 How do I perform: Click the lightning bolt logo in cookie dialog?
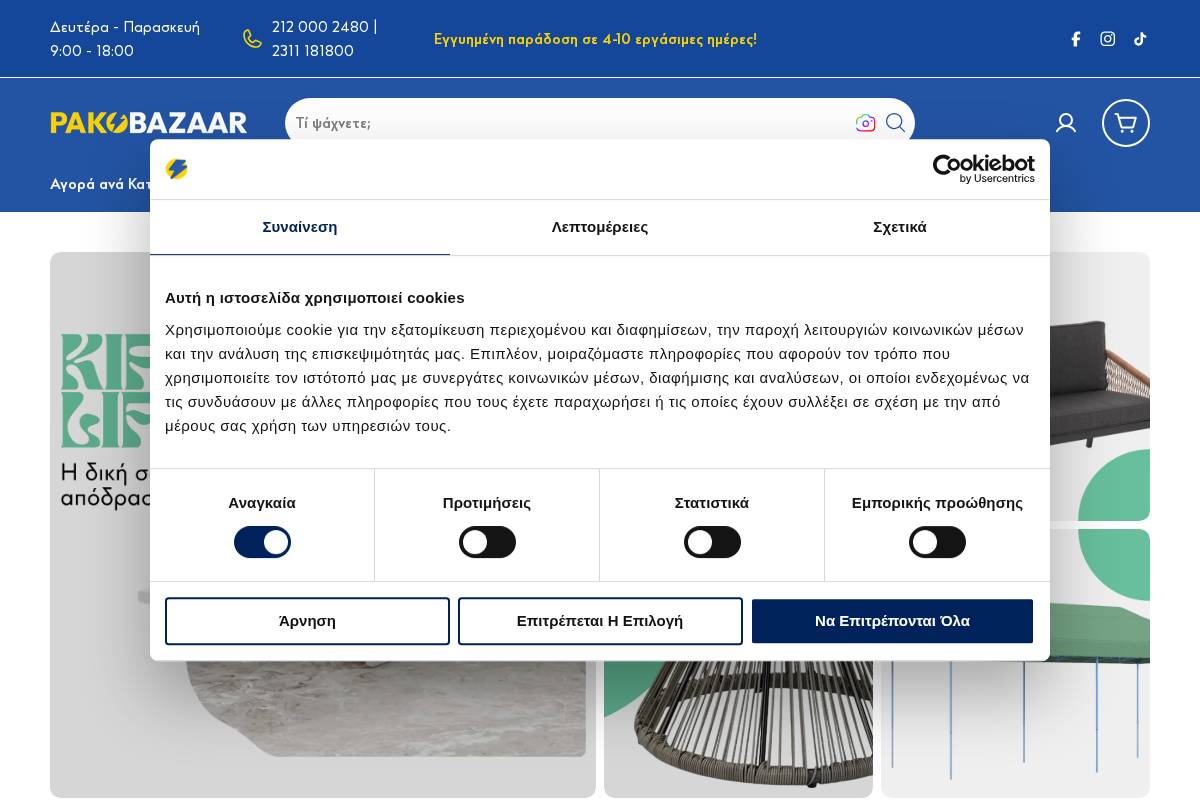coord(177,169)
